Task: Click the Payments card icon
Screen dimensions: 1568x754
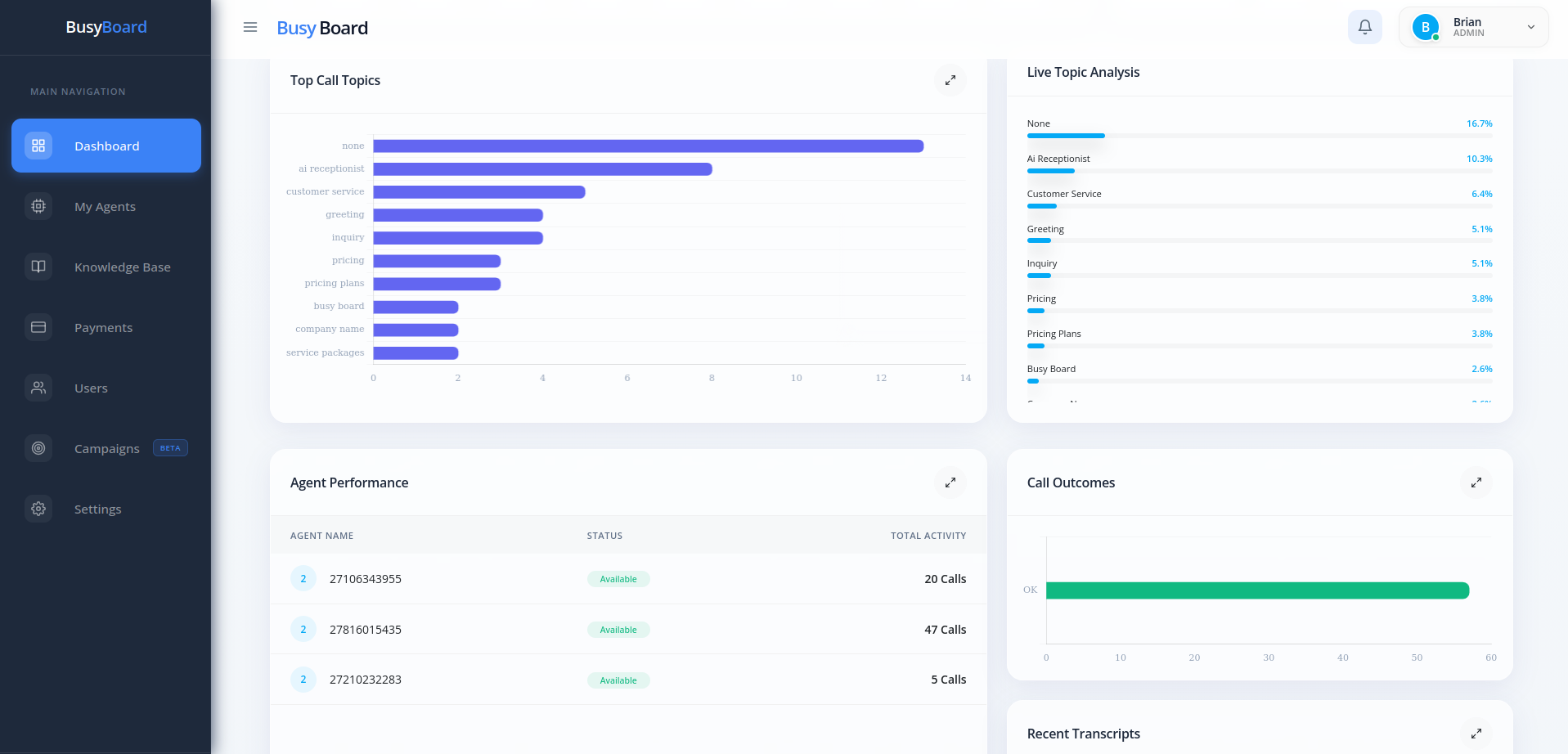Action: point(38,327)
